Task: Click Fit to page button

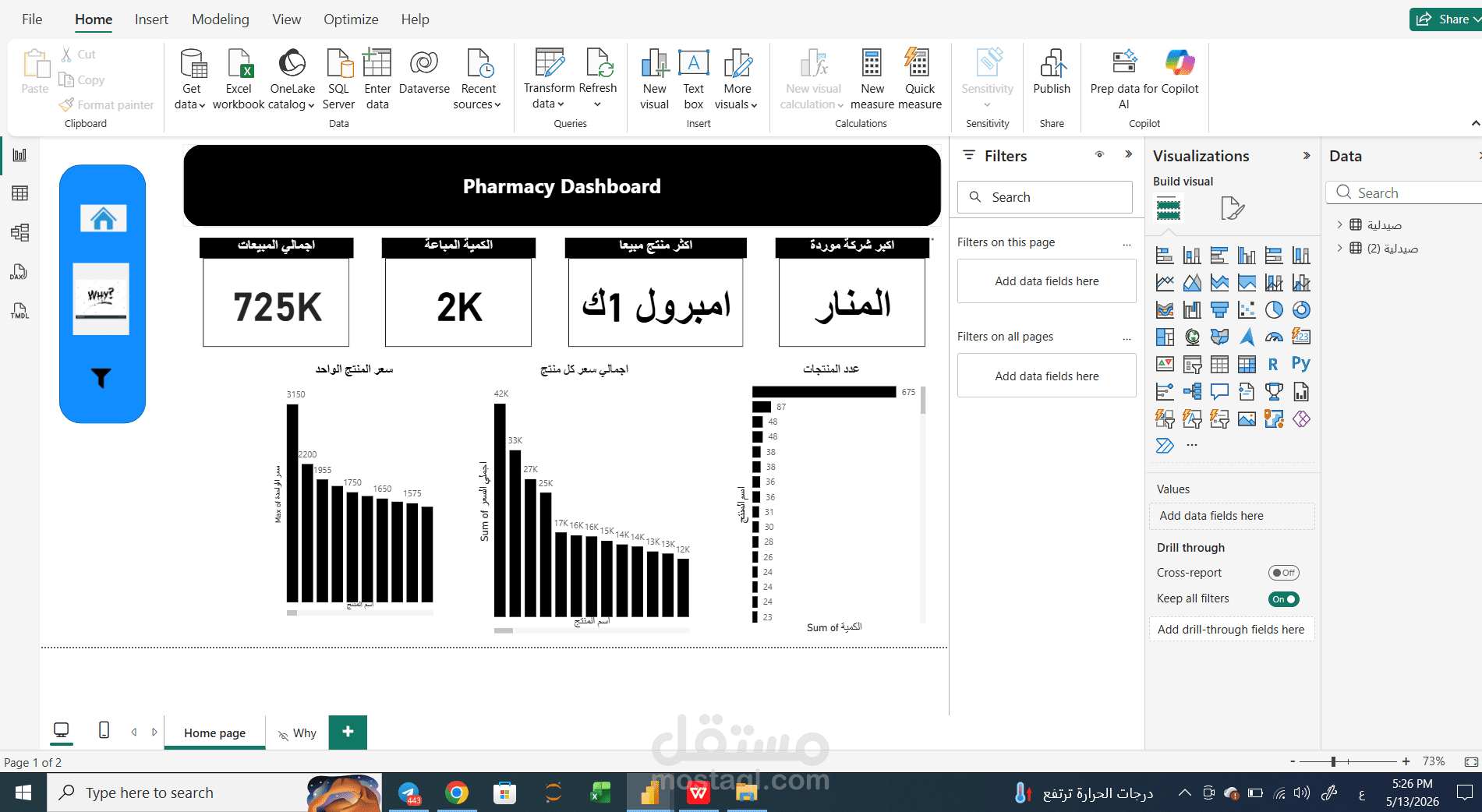Action: pos(1471,761)
